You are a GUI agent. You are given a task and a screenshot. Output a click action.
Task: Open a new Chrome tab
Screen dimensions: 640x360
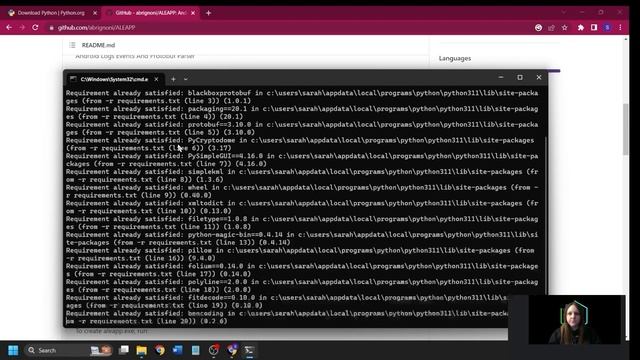point(208,13)
